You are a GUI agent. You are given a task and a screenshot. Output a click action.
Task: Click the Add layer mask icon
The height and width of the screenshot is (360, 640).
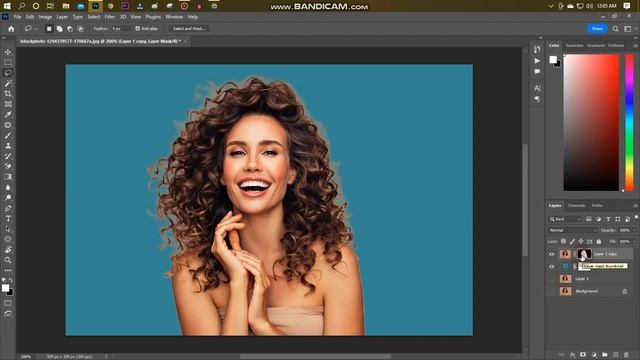(x=583, y=355)
